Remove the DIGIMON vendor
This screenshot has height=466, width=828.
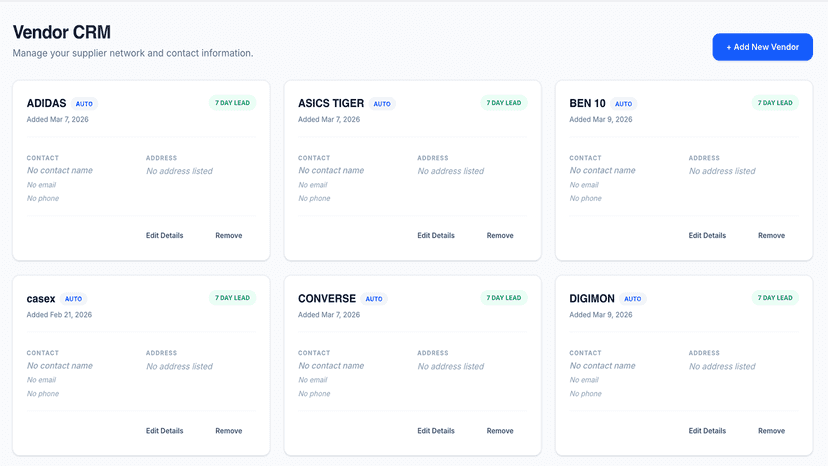[x=771, y=431]
